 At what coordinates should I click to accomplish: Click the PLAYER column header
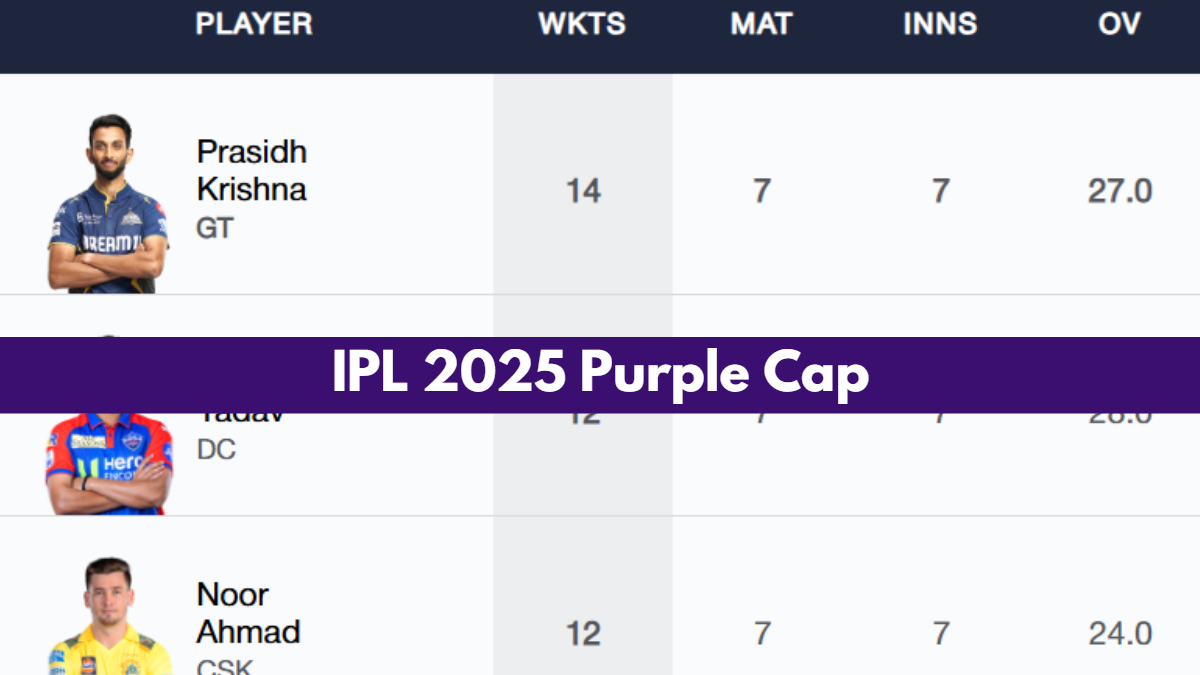(254, 25)
